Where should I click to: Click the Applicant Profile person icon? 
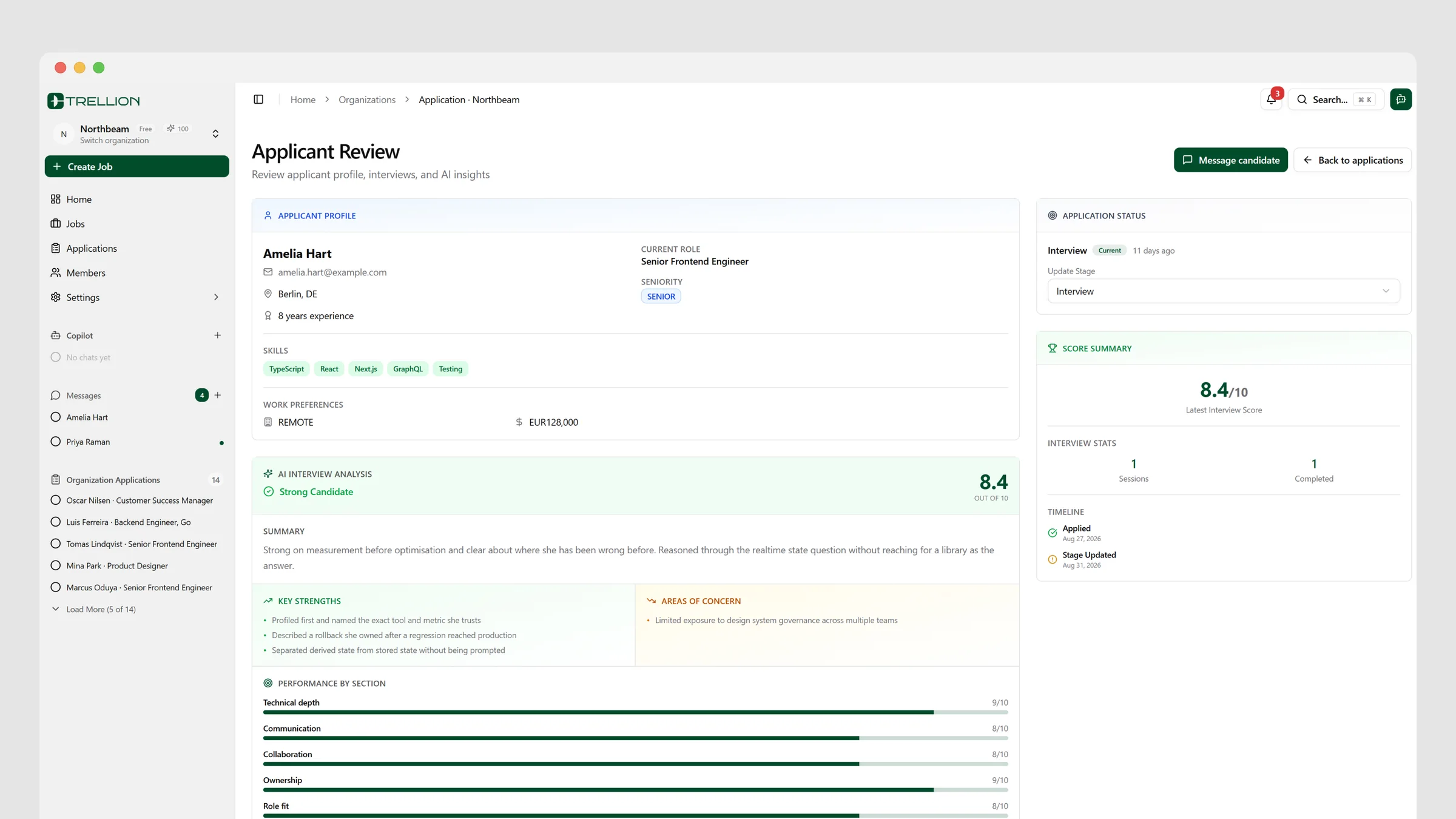pos(268,215)
